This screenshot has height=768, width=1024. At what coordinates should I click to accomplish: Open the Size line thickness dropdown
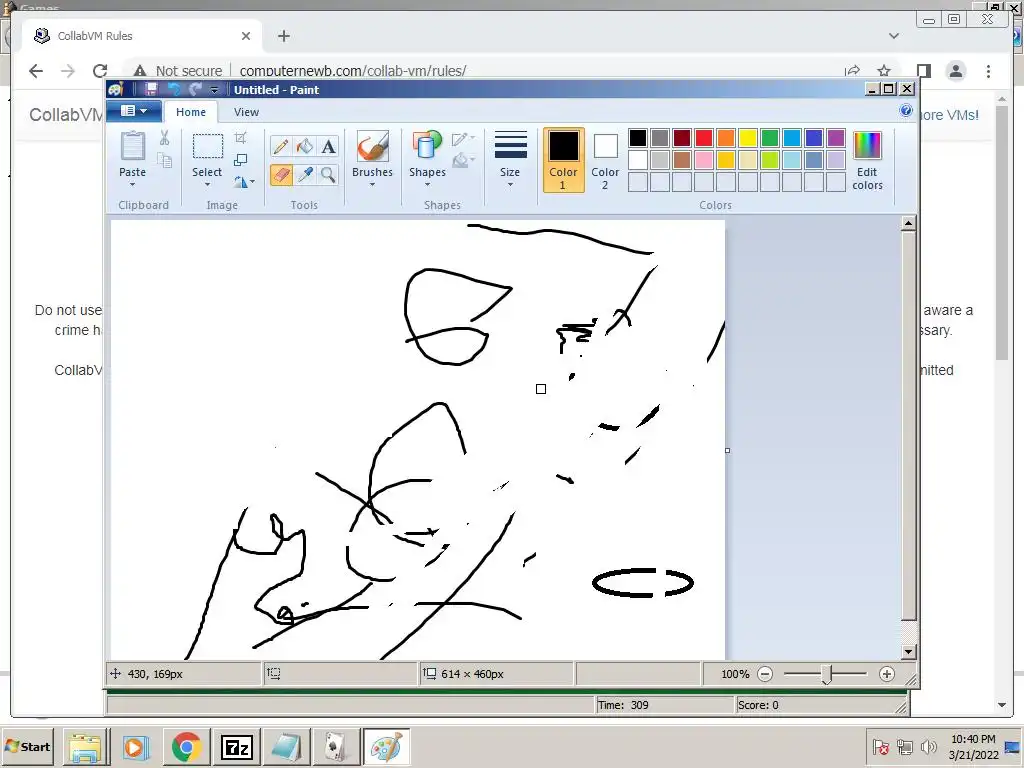point(510,161)
